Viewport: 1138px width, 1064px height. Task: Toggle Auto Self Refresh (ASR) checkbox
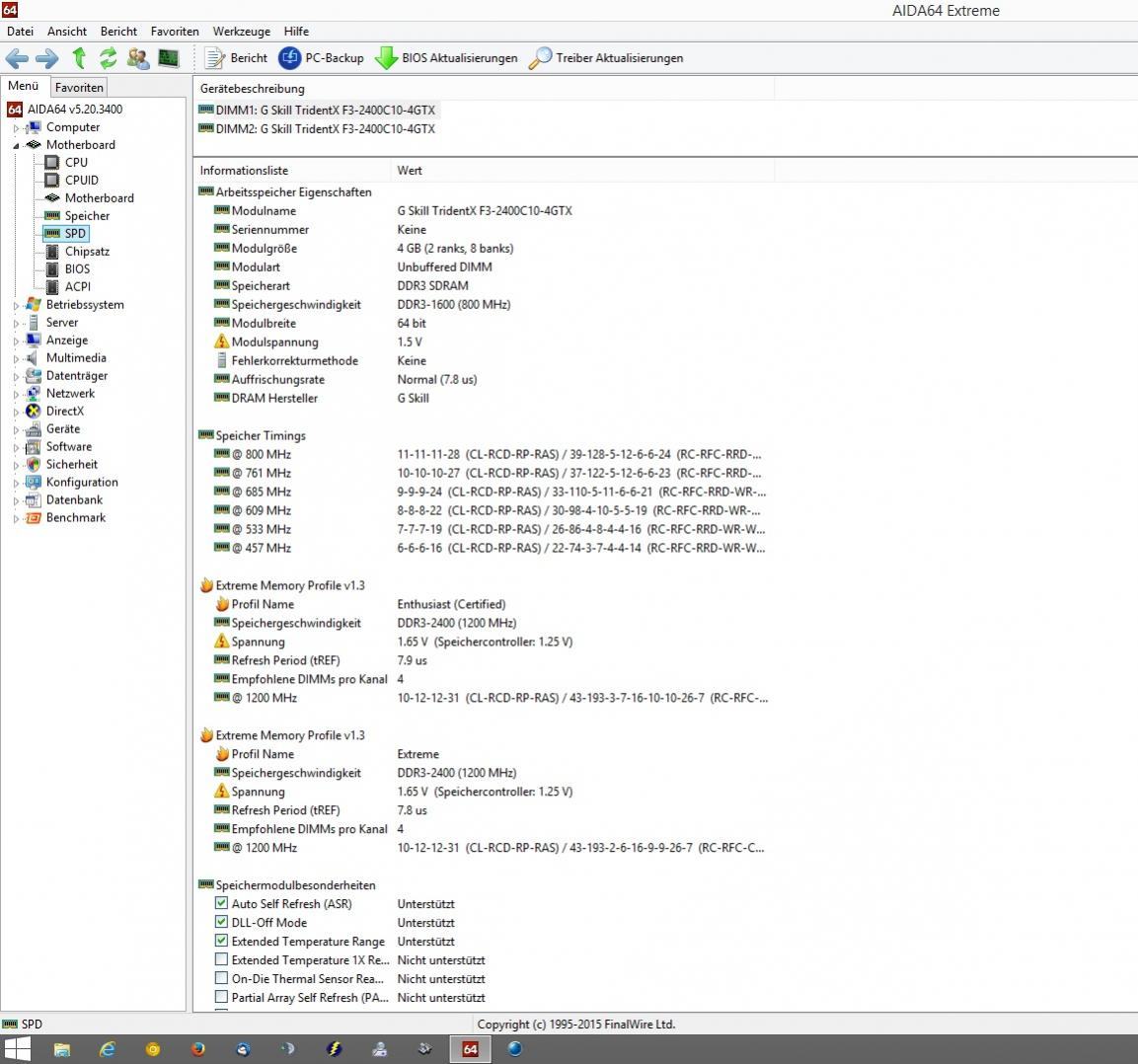221,903
